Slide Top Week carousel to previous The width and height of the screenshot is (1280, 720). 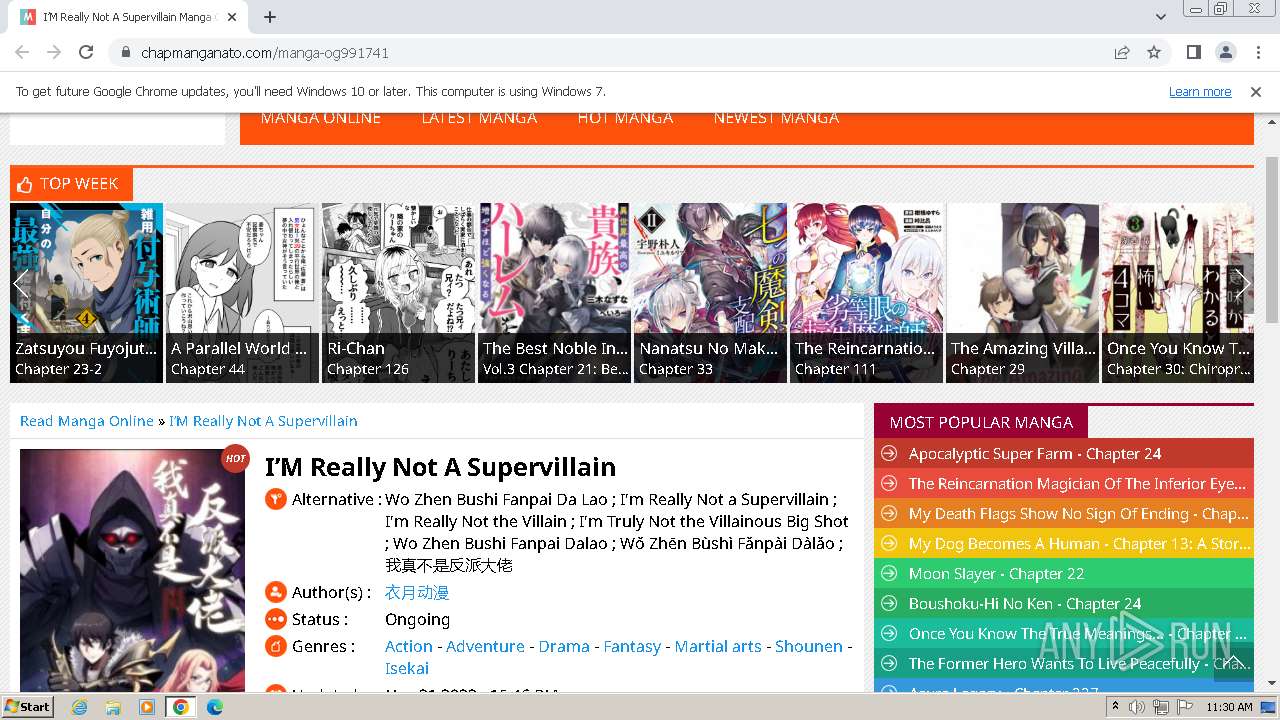22,282
